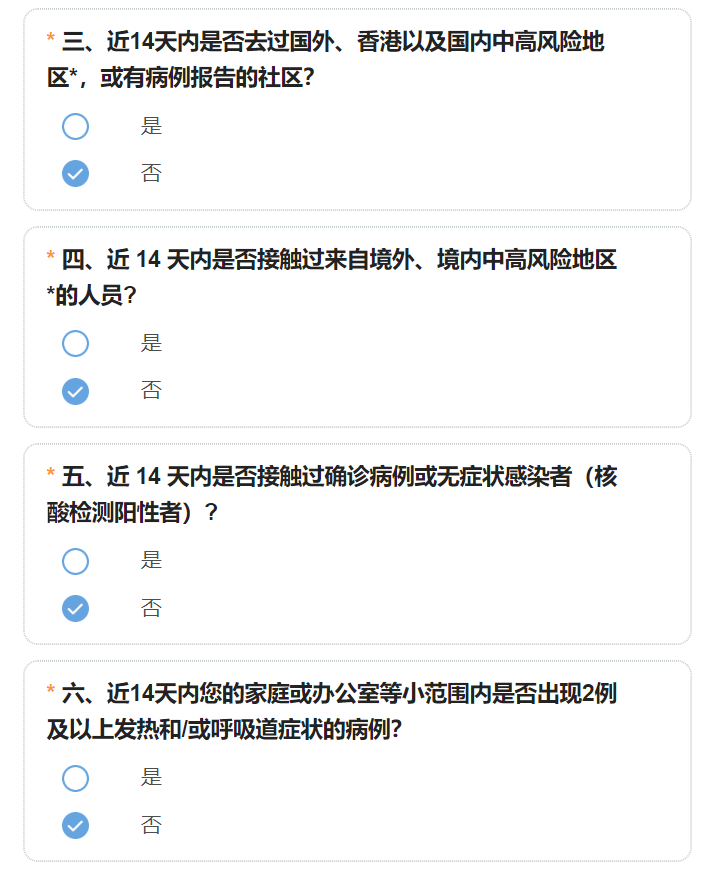This screenshot has height=872, width=714.
Task: Click the 是 label text in question 五
Action: click(x=151, y=561)
